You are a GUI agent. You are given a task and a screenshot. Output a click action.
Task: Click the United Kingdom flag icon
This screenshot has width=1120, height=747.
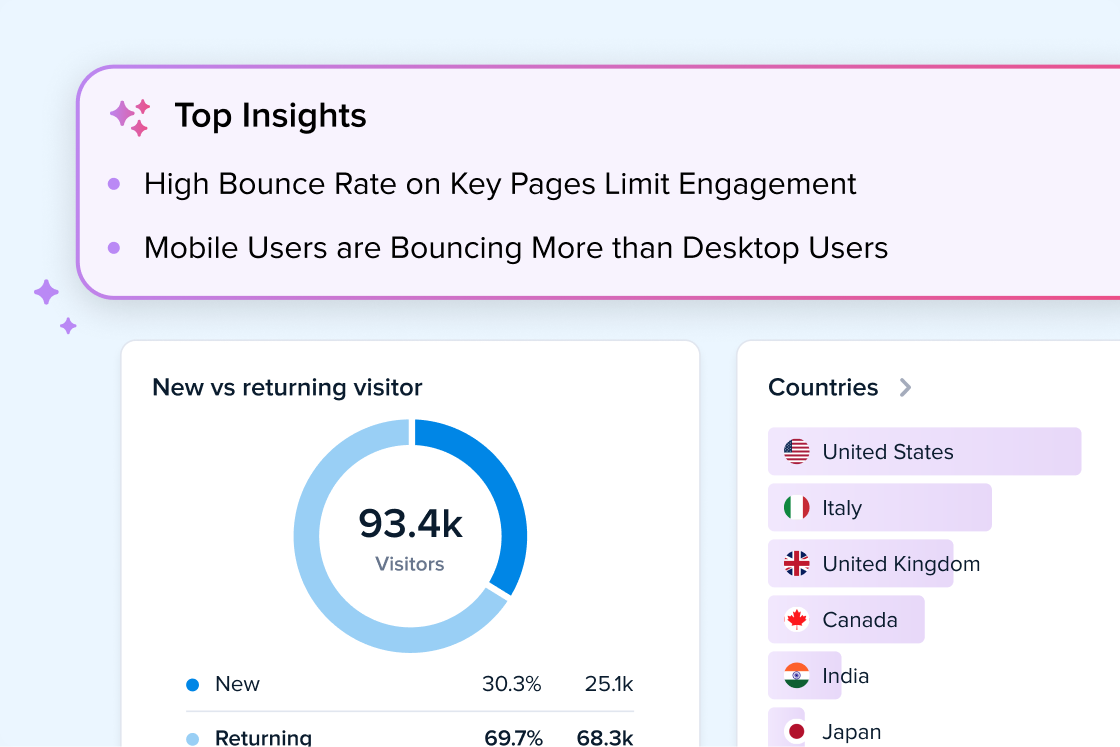click(x=796, y=564)
